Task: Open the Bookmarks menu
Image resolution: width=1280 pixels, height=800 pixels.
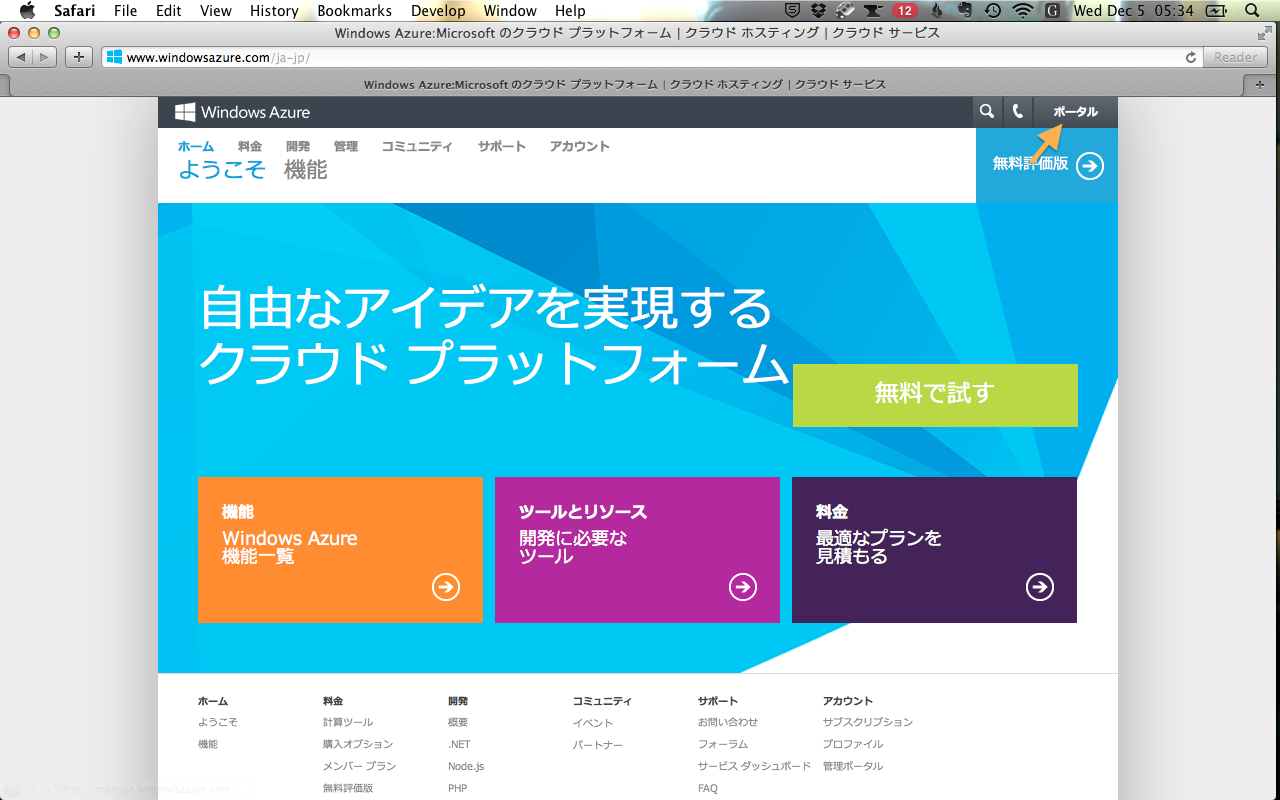Action: coord(355,11)
